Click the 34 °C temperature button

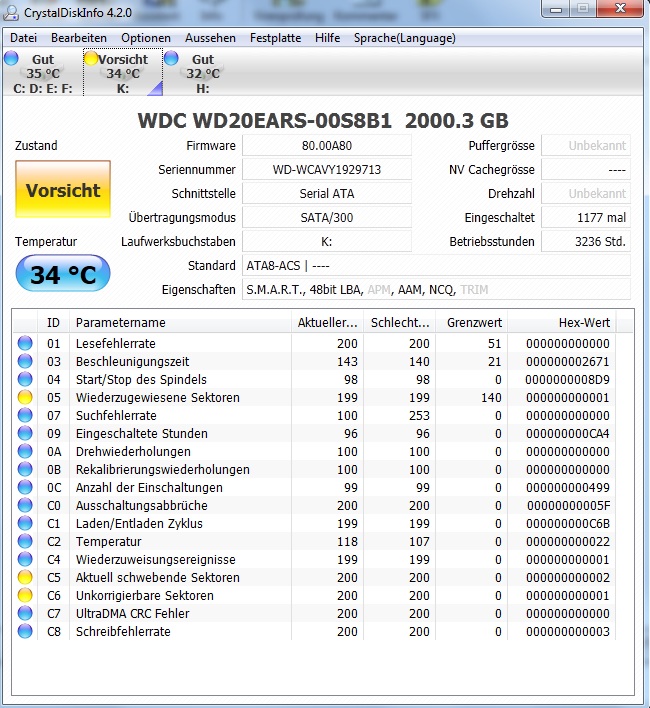[63, 274]
